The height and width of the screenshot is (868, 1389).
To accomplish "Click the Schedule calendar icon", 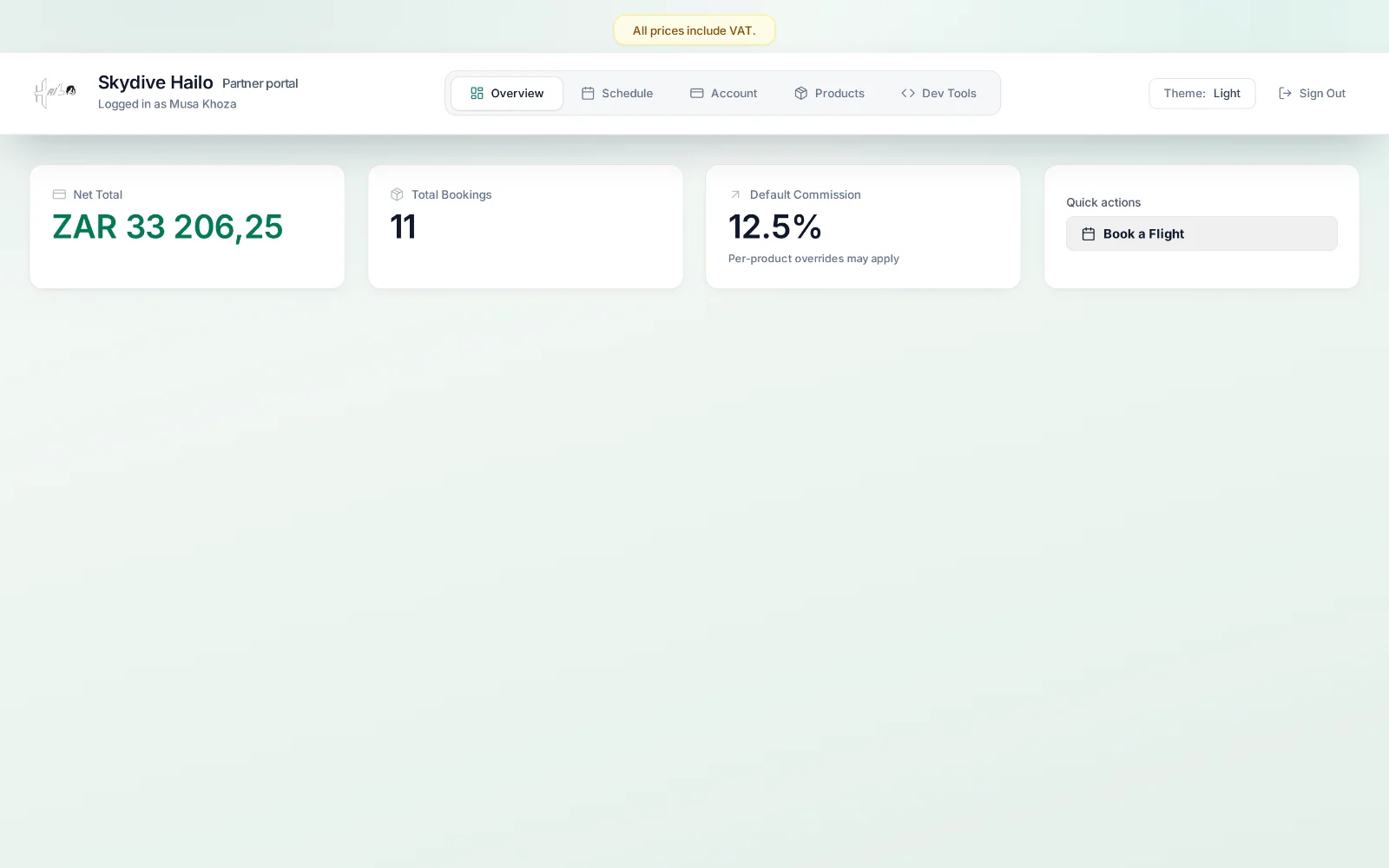I will click(588, 93).
